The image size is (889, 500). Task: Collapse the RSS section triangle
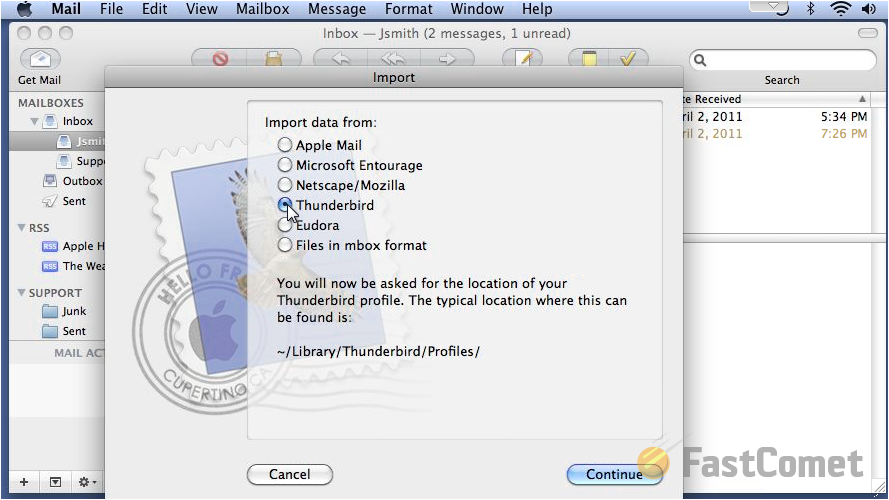pyautogui.click(x=21, y=227)
